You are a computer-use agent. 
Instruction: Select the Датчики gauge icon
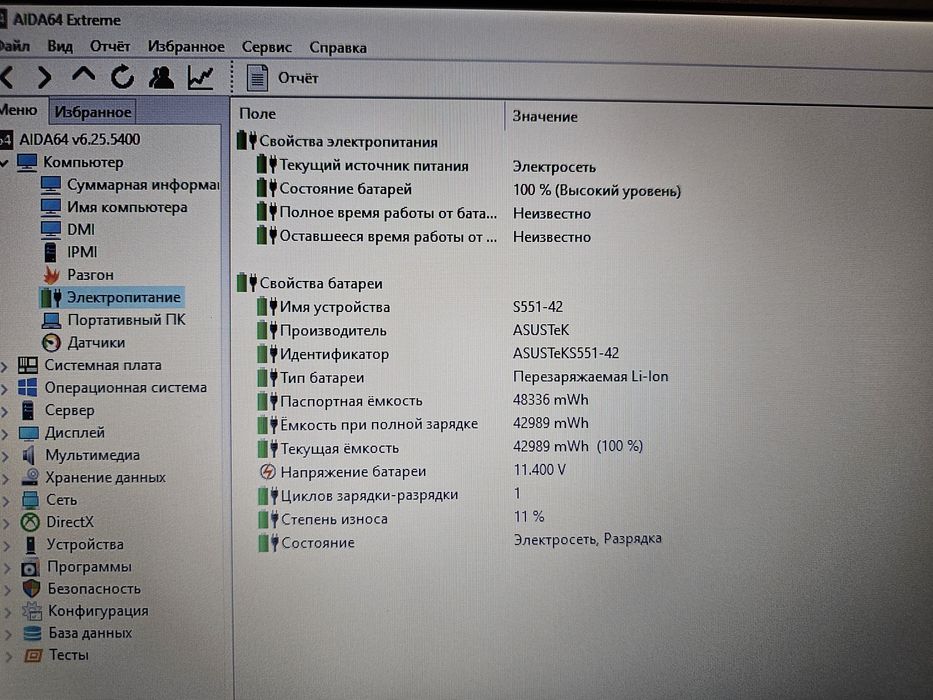click(52, 342)
